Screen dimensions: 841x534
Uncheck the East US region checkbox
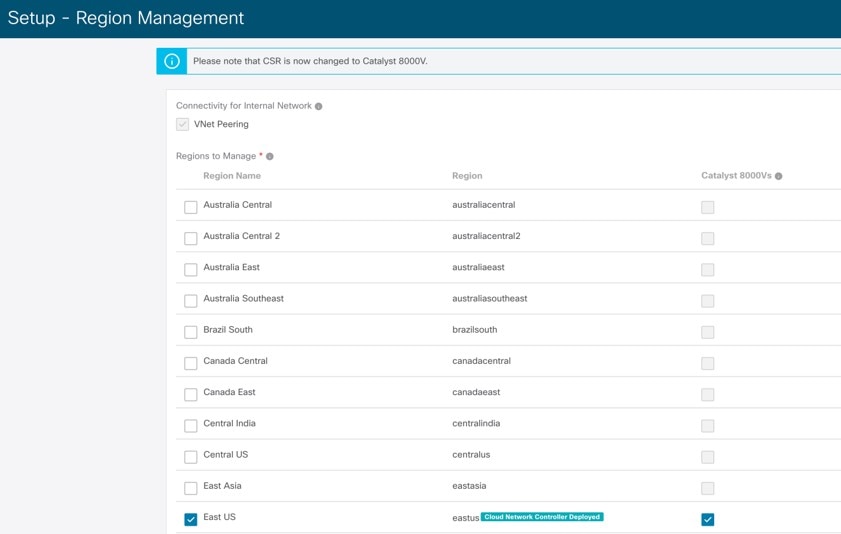190,519
